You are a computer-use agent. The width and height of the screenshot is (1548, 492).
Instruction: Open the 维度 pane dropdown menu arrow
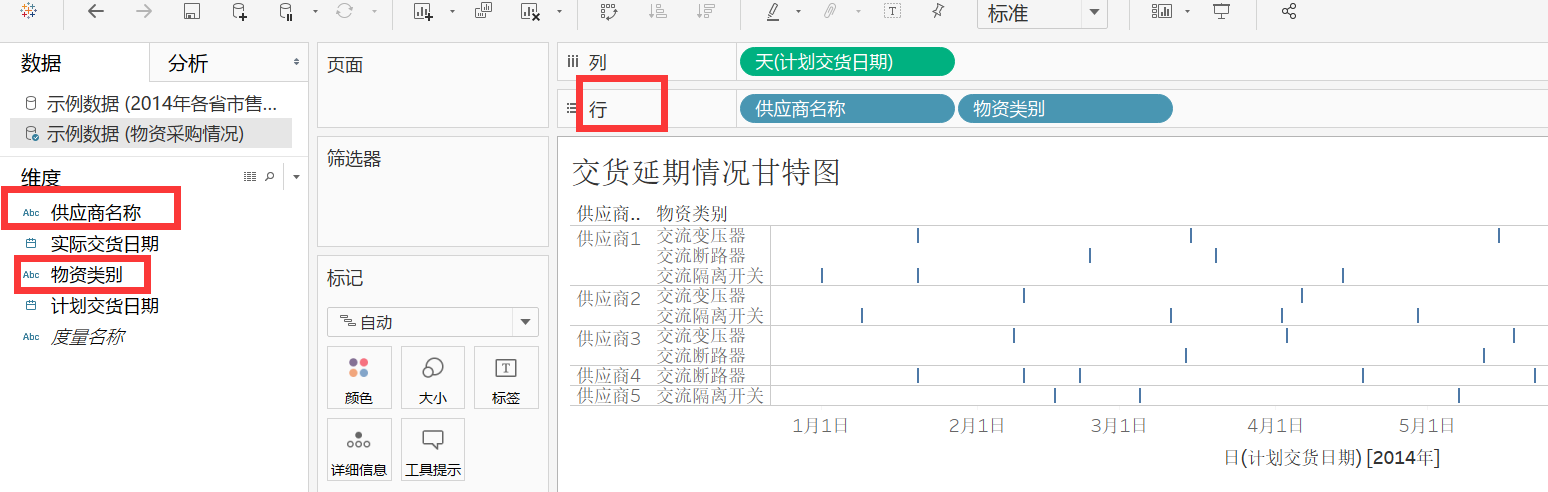pyautogui.click(x=296, y=177)
